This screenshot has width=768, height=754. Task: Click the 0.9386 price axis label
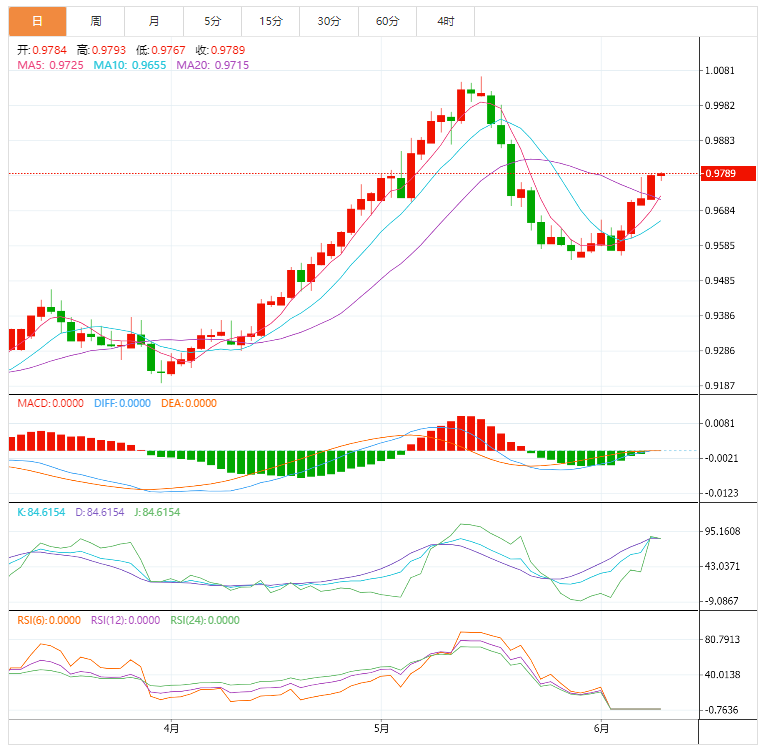point(720,316)
